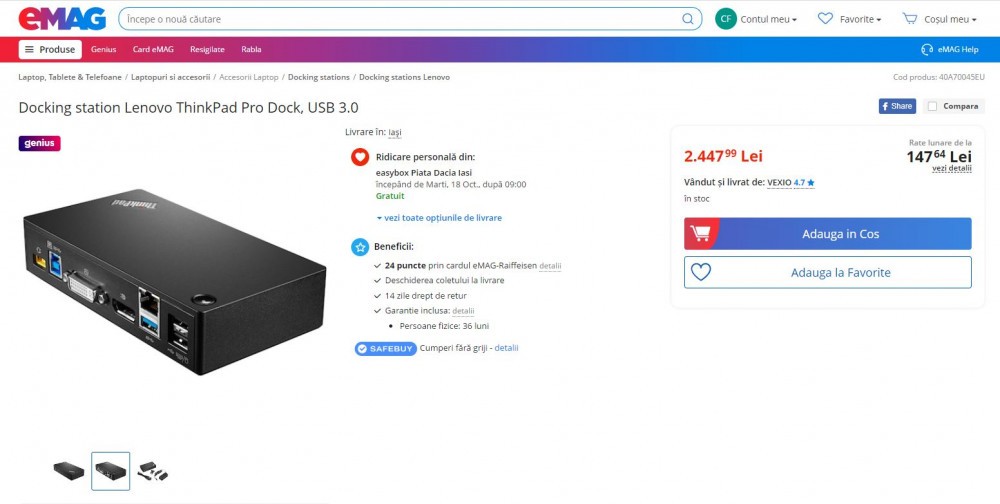Image resolution: width=1000 pixels, height=504 pixels.
Task: Tick the Compara checkbox
Action: pos(932,106)
